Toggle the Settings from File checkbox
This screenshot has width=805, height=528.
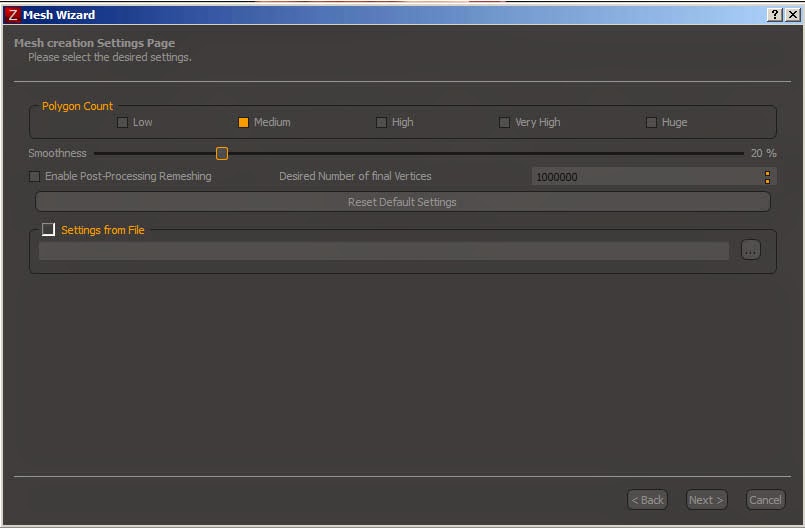48,229
